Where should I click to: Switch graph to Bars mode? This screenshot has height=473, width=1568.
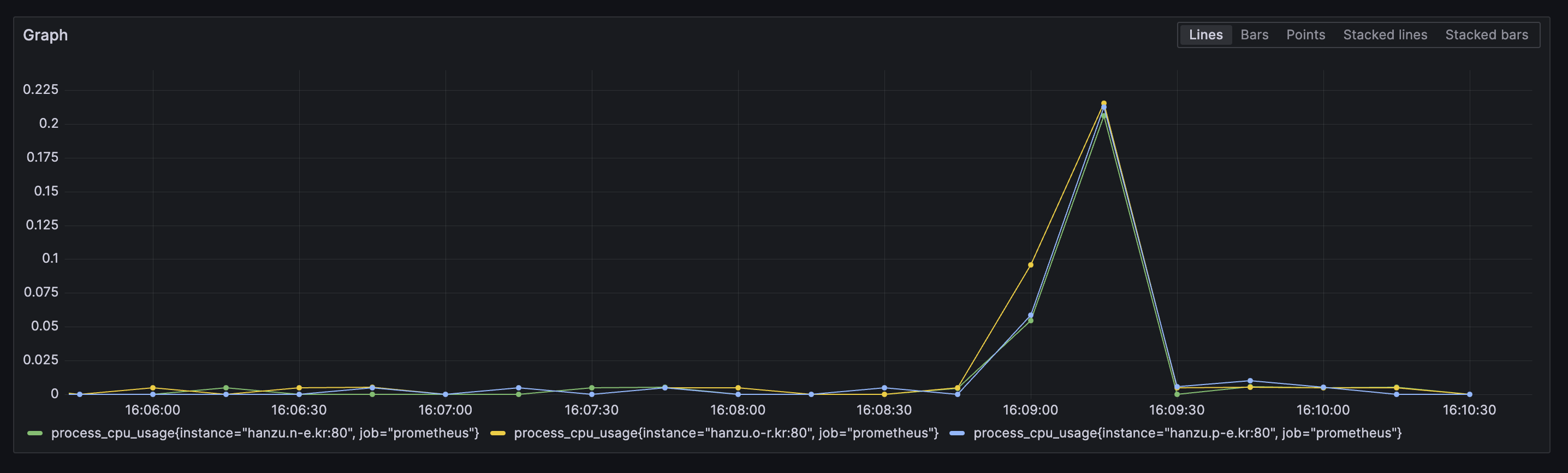[x=1254, y=35]
